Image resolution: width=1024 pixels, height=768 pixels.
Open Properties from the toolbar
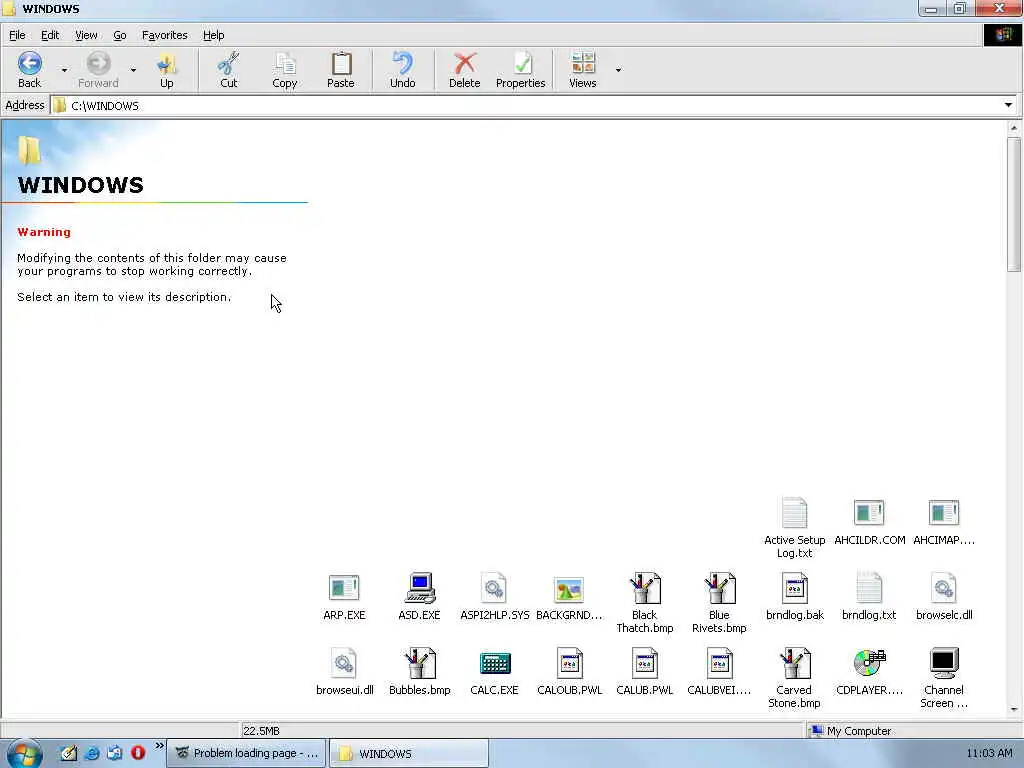coord(520,69)
